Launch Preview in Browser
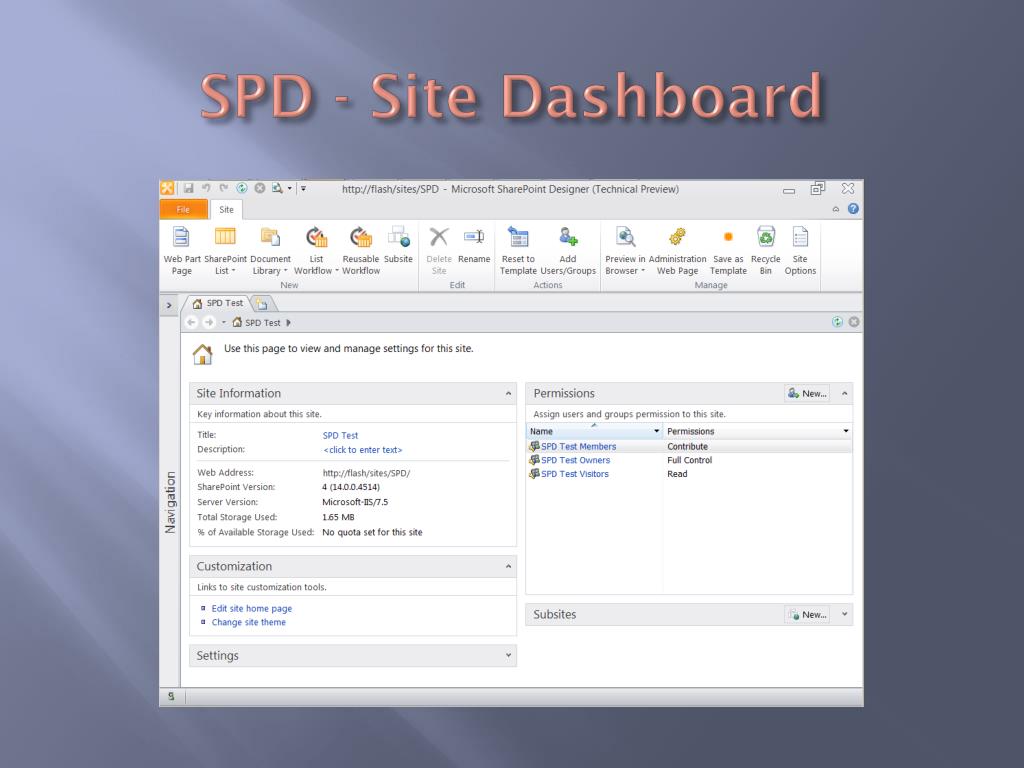The width and height of the screenshot is (1024, 768). pyautogui.click(x=625, y=251)
